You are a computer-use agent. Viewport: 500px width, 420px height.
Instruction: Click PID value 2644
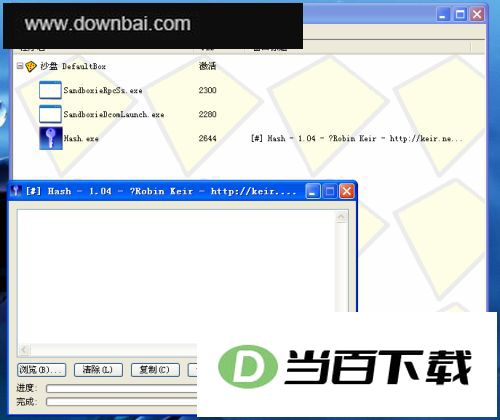pyautogui.click(x=208, y=138)
